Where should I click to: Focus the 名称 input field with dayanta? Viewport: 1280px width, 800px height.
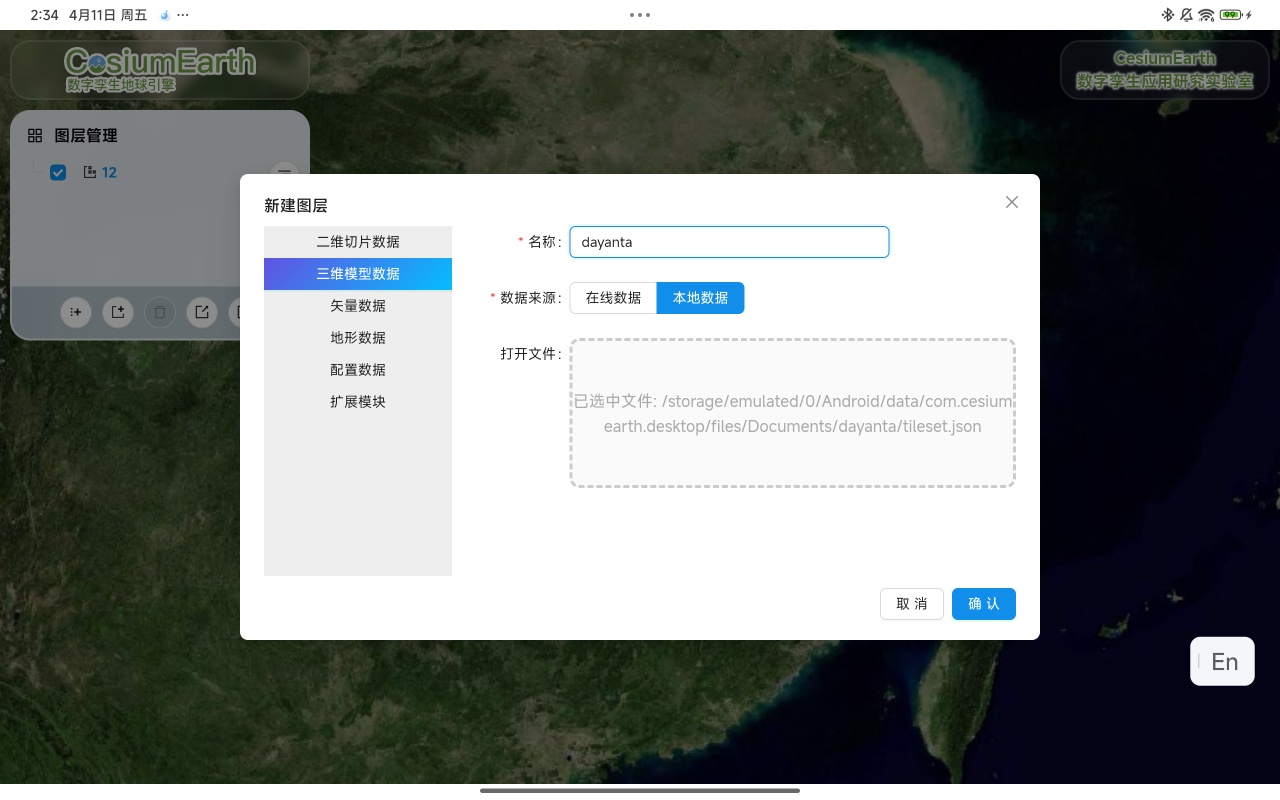point(729,242)
